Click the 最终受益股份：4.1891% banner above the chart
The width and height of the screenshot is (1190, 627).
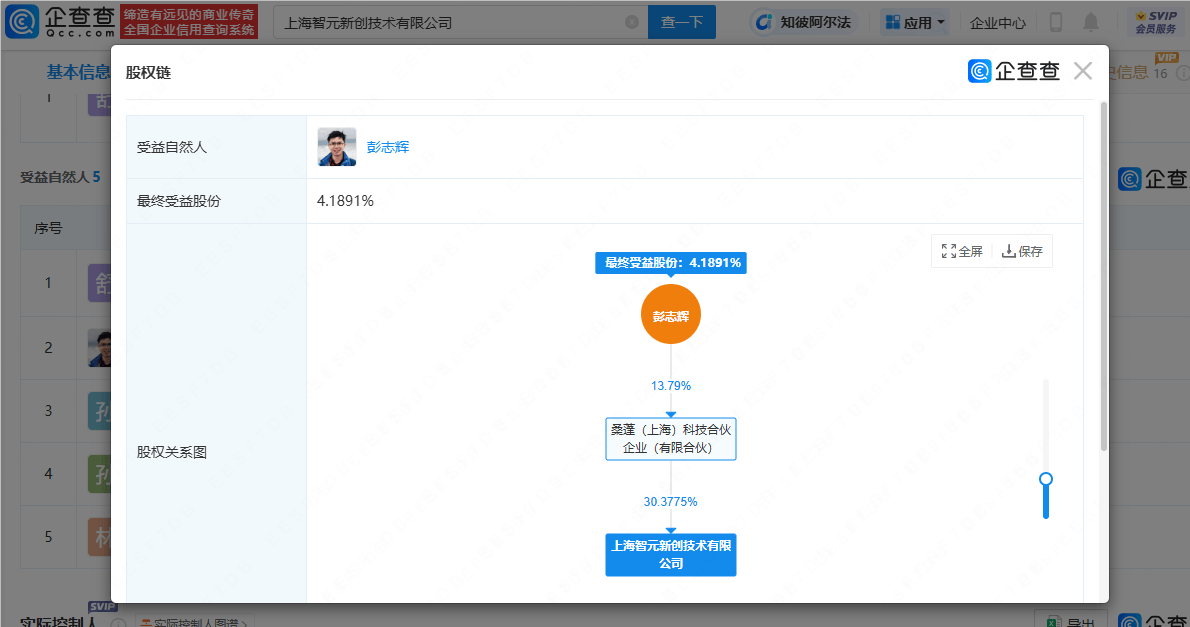[x=671, y=263]
